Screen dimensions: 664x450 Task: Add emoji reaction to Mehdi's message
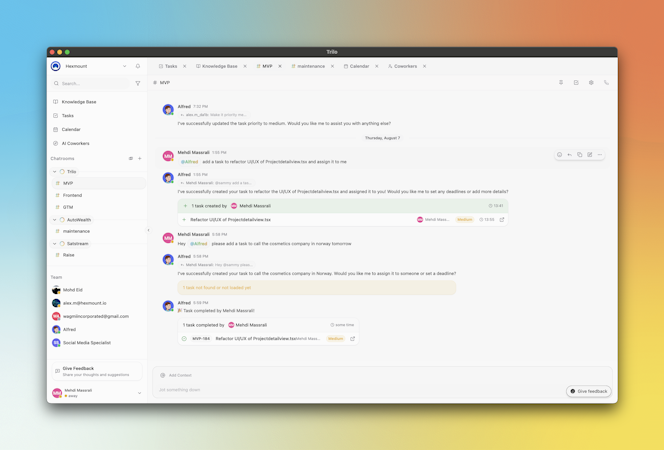point(559,155)
